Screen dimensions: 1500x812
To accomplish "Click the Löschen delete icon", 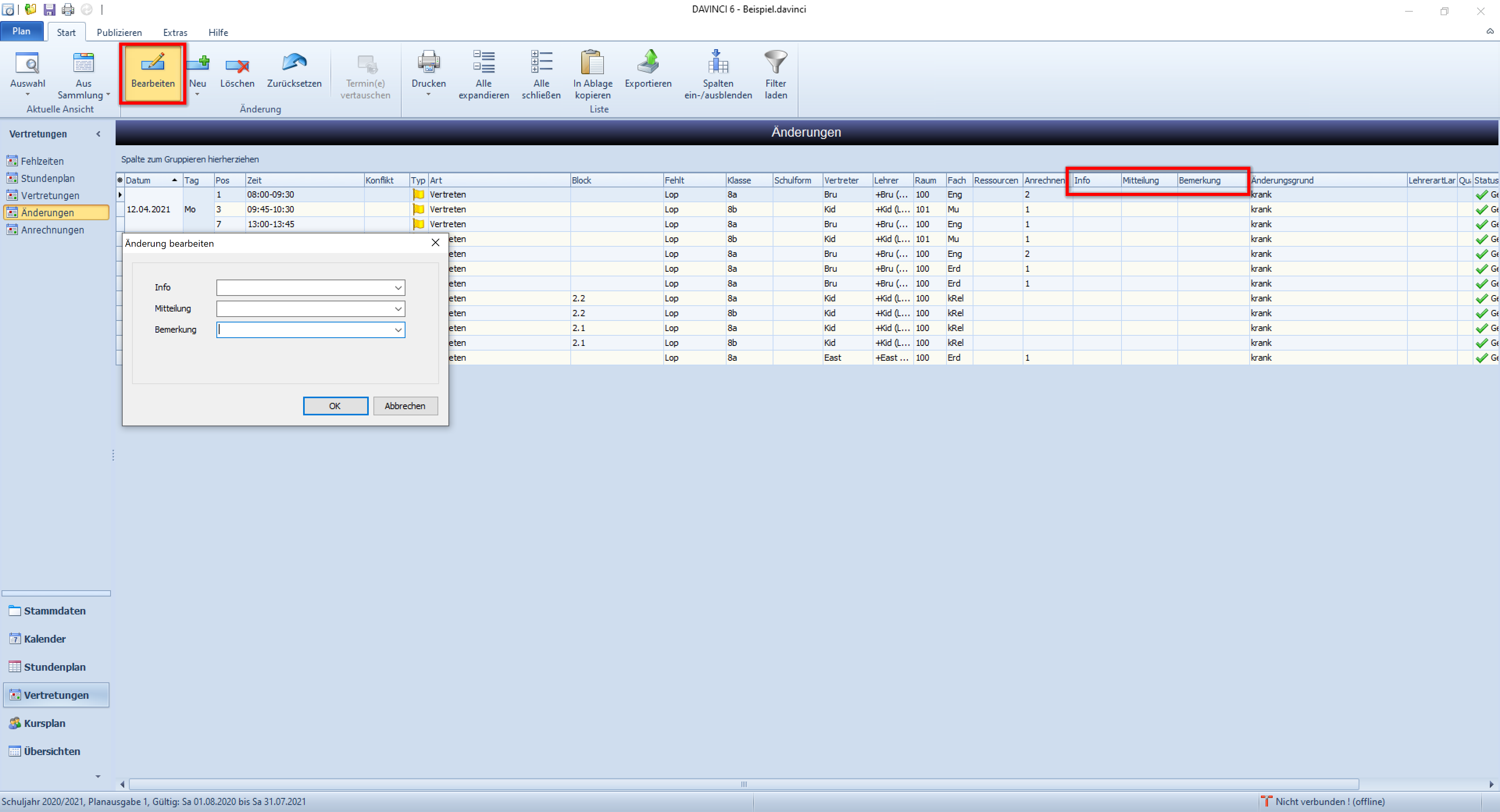I will pos(237,64).
